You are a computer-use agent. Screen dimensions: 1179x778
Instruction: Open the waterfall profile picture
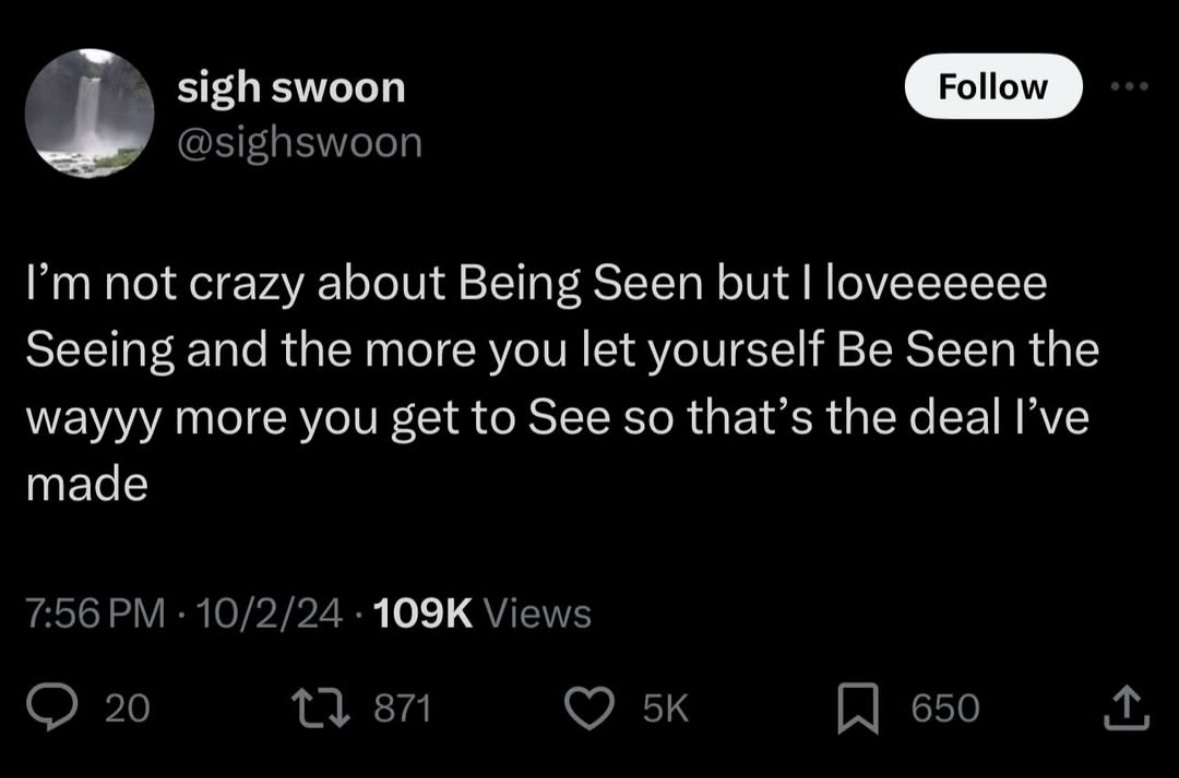point(90,112)
